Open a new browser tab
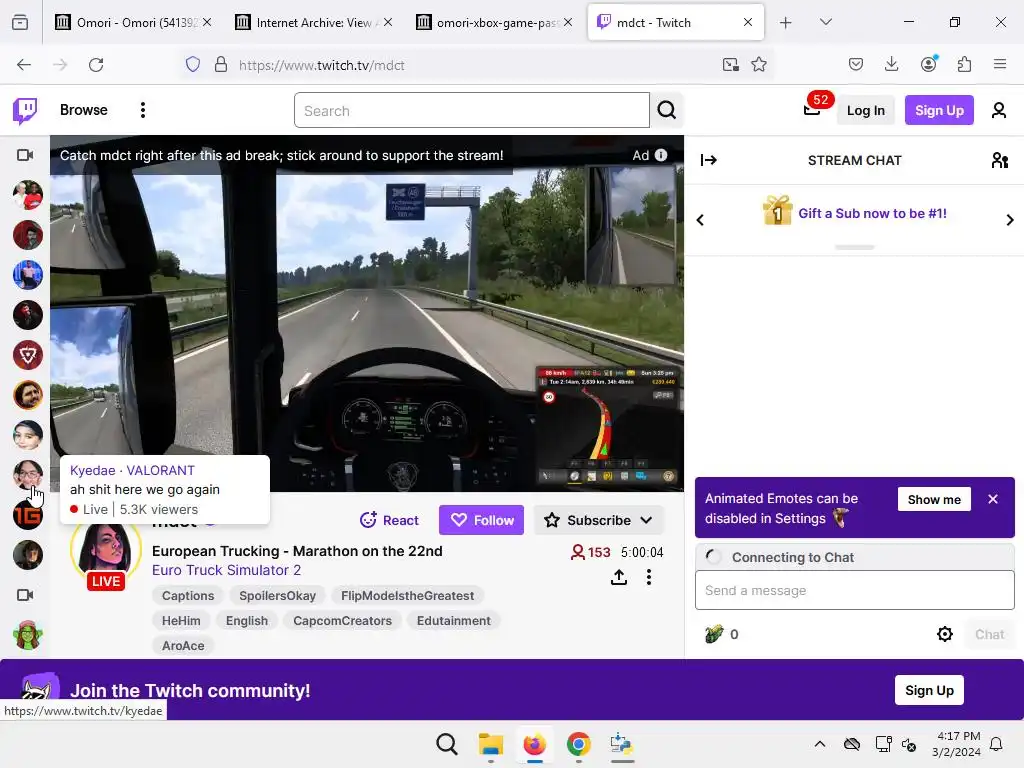 tap(786, 22)
